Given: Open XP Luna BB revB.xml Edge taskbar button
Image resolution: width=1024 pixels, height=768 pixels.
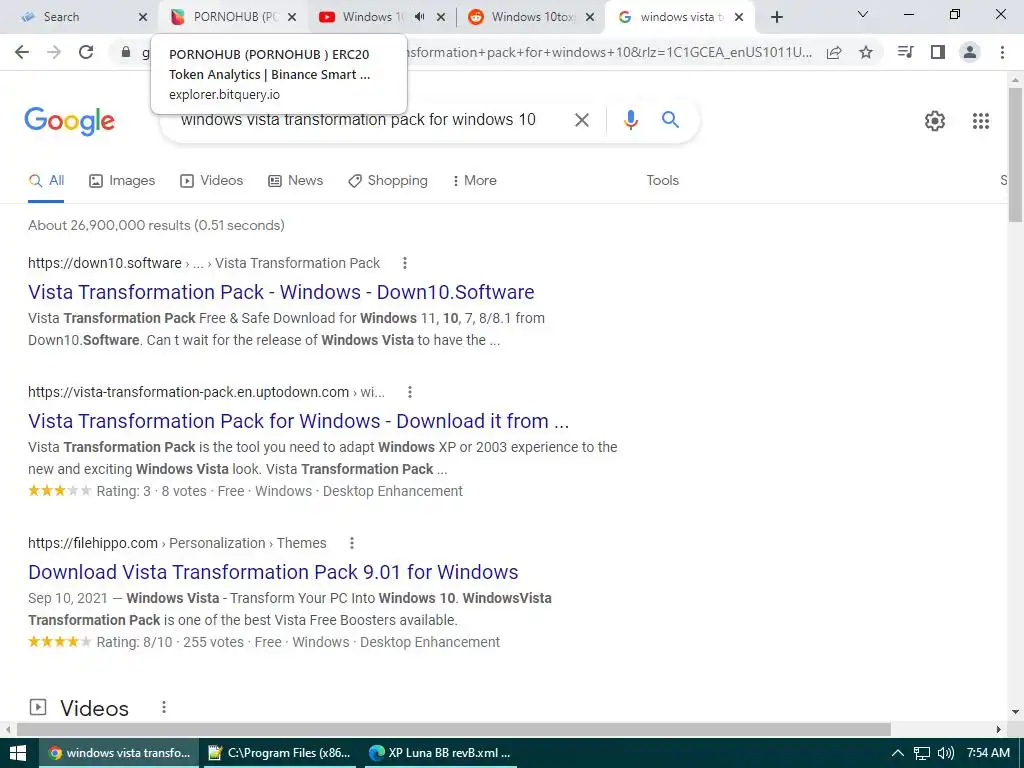Looking at the screenshot, I should (440, 753).
